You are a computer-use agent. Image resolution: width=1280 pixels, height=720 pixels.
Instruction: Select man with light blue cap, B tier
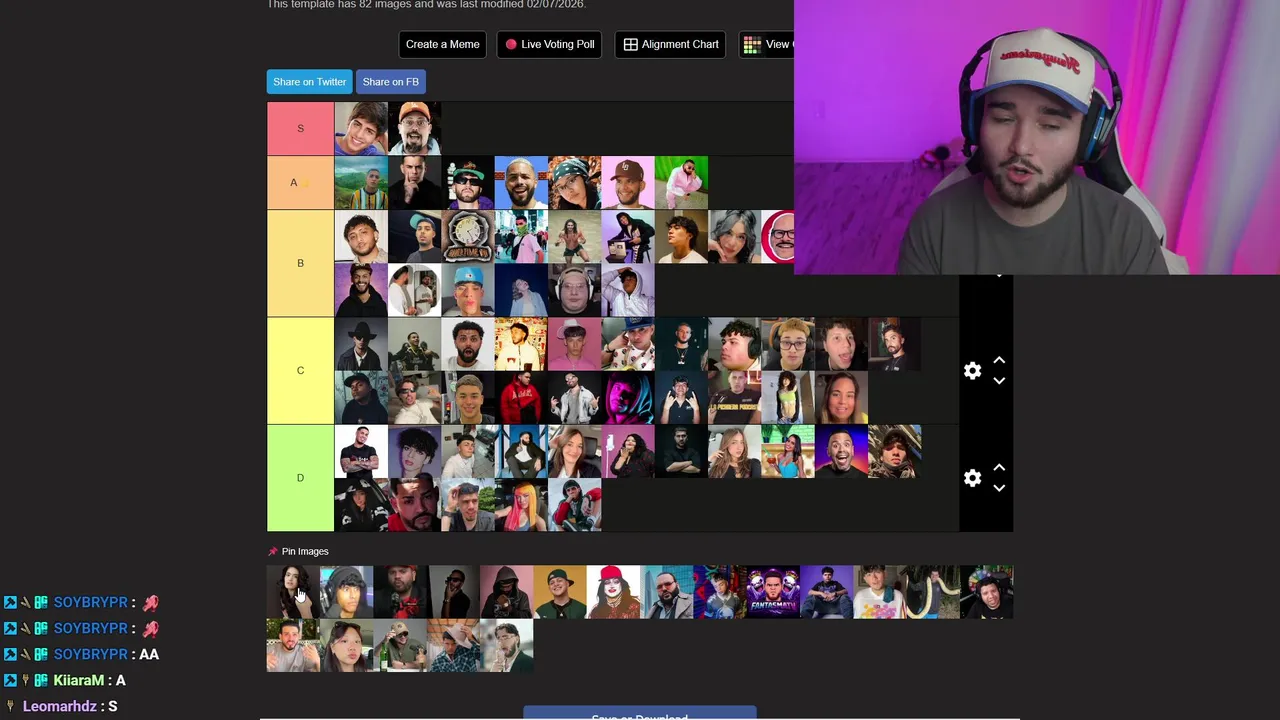pyautogui.click(x=468, y=290)
